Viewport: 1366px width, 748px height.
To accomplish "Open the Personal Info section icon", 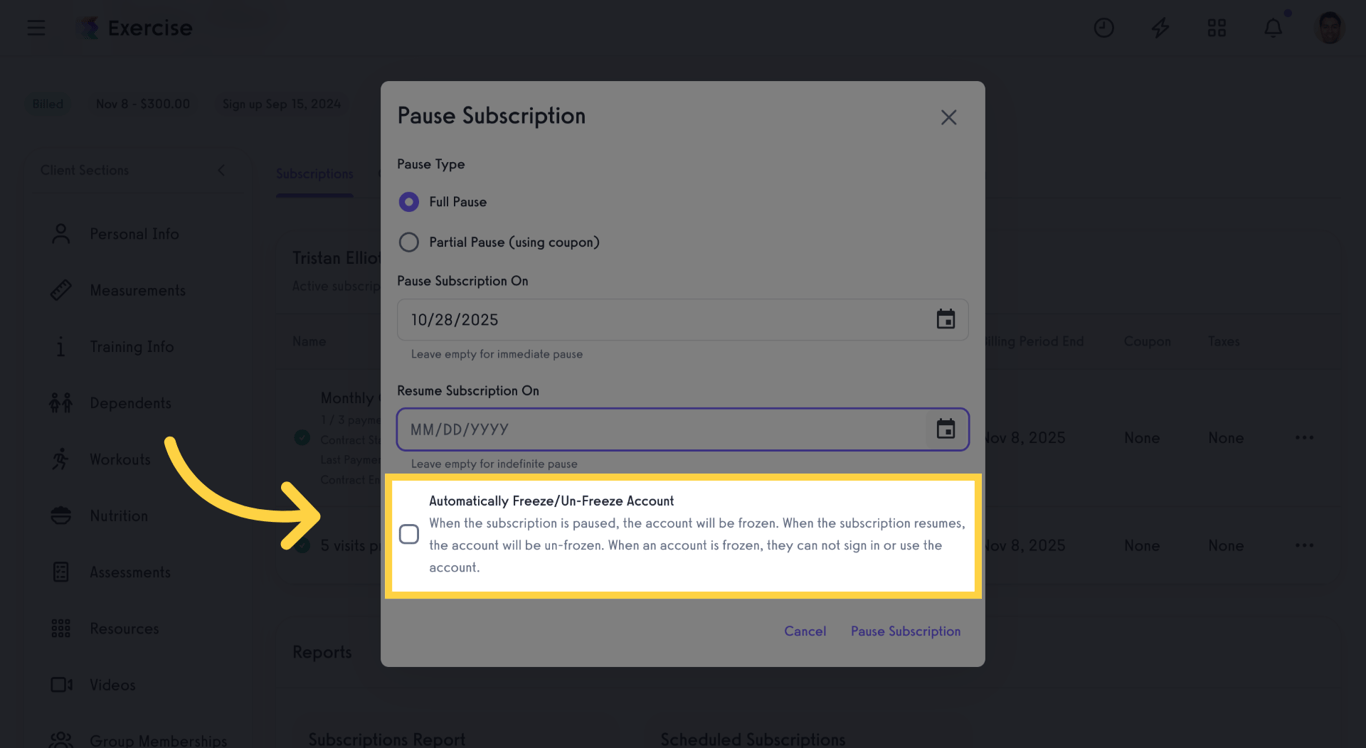I will (60, 233).
